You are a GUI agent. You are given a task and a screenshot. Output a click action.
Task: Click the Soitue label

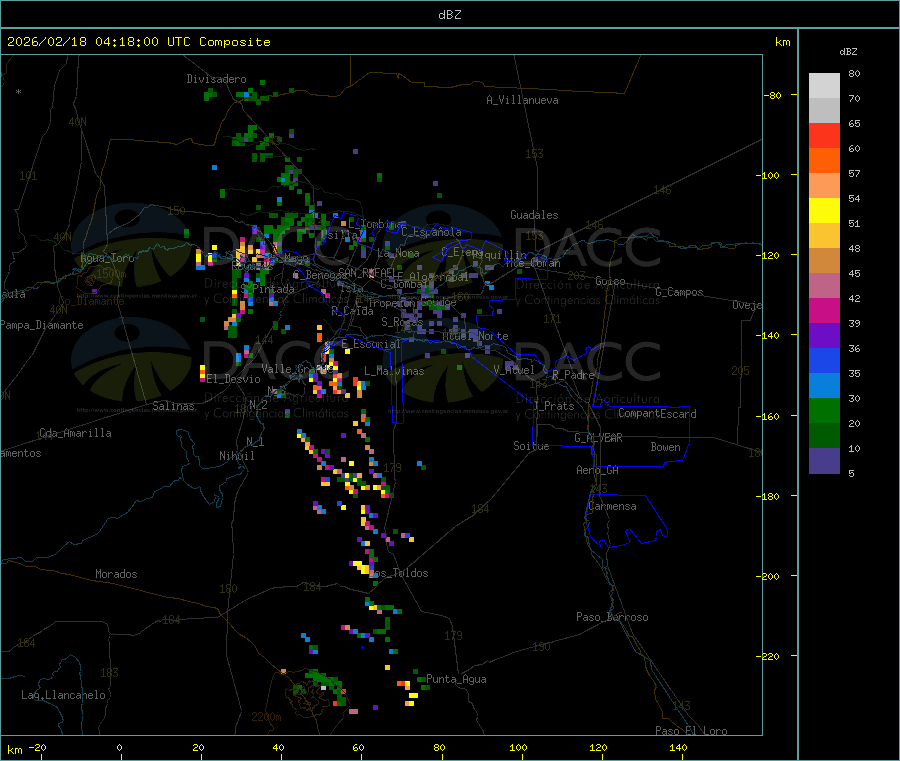(x=531, y=446)
